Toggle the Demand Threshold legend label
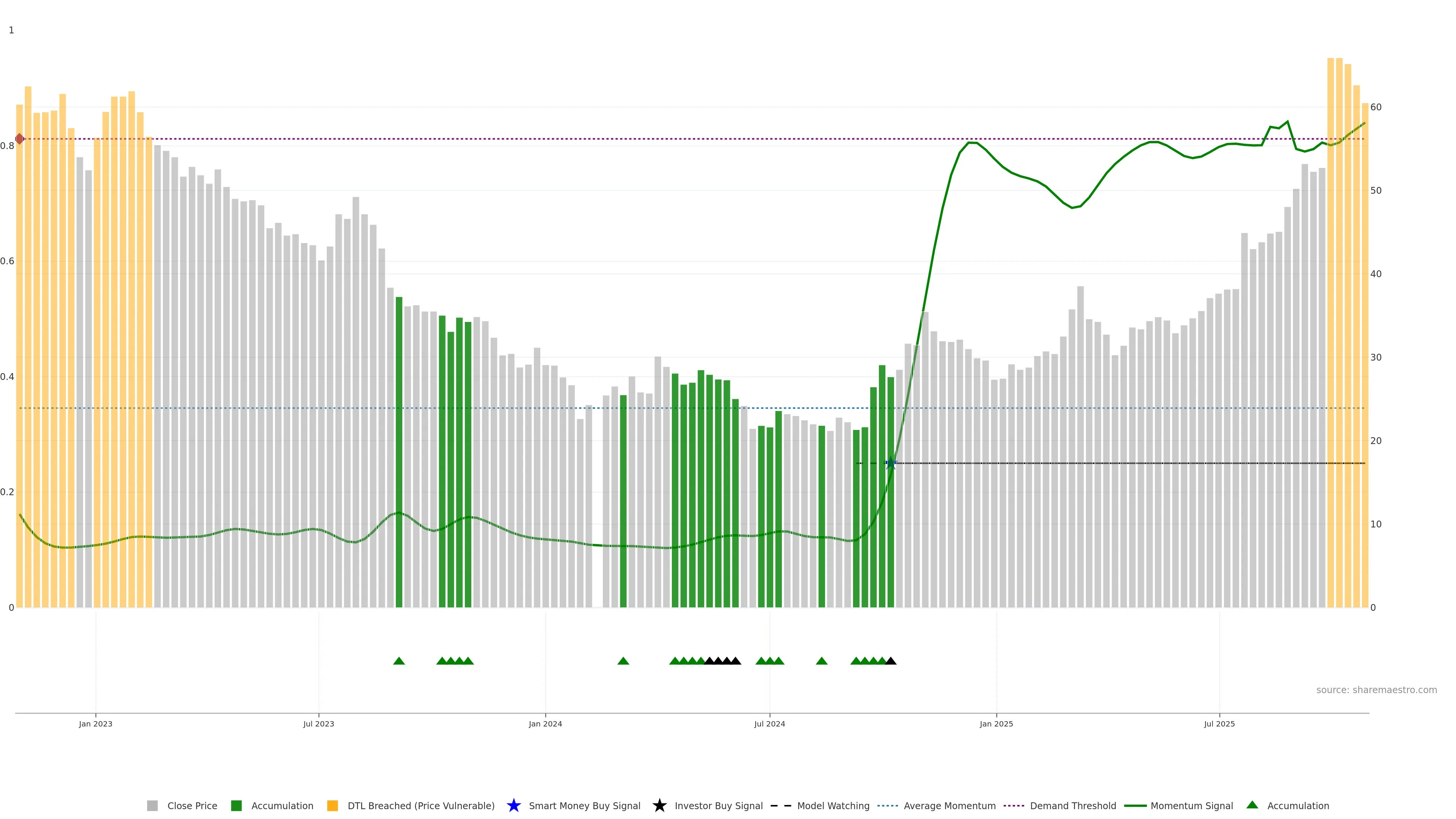This screenshot has height=819, width=1456. click(x=1073, y=805)
